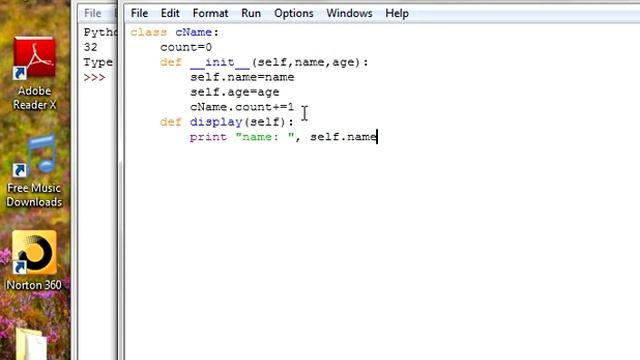Image resolution: width=640 pixels, height=360 pixels.
Task: Open the Options menu
Action: pos(293,13)
